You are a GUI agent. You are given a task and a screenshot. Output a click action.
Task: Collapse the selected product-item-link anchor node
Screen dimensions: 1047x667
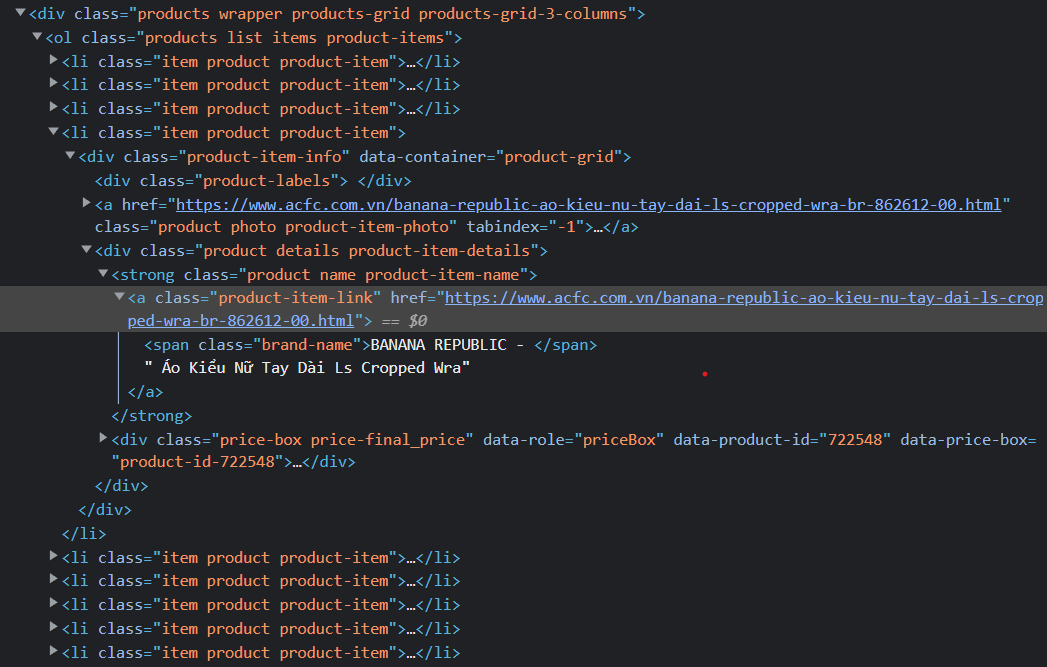point(120,296)
